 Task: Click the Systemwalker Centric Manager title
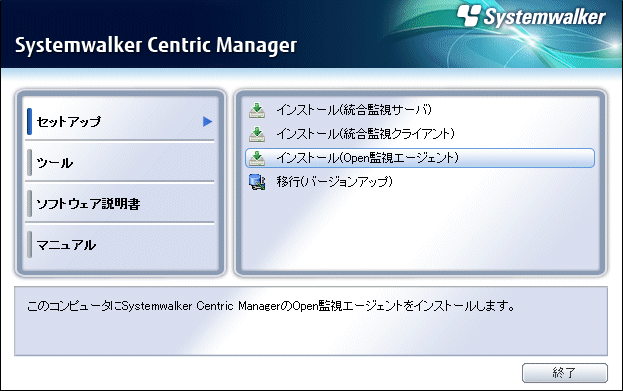click(x=156, y=46)
